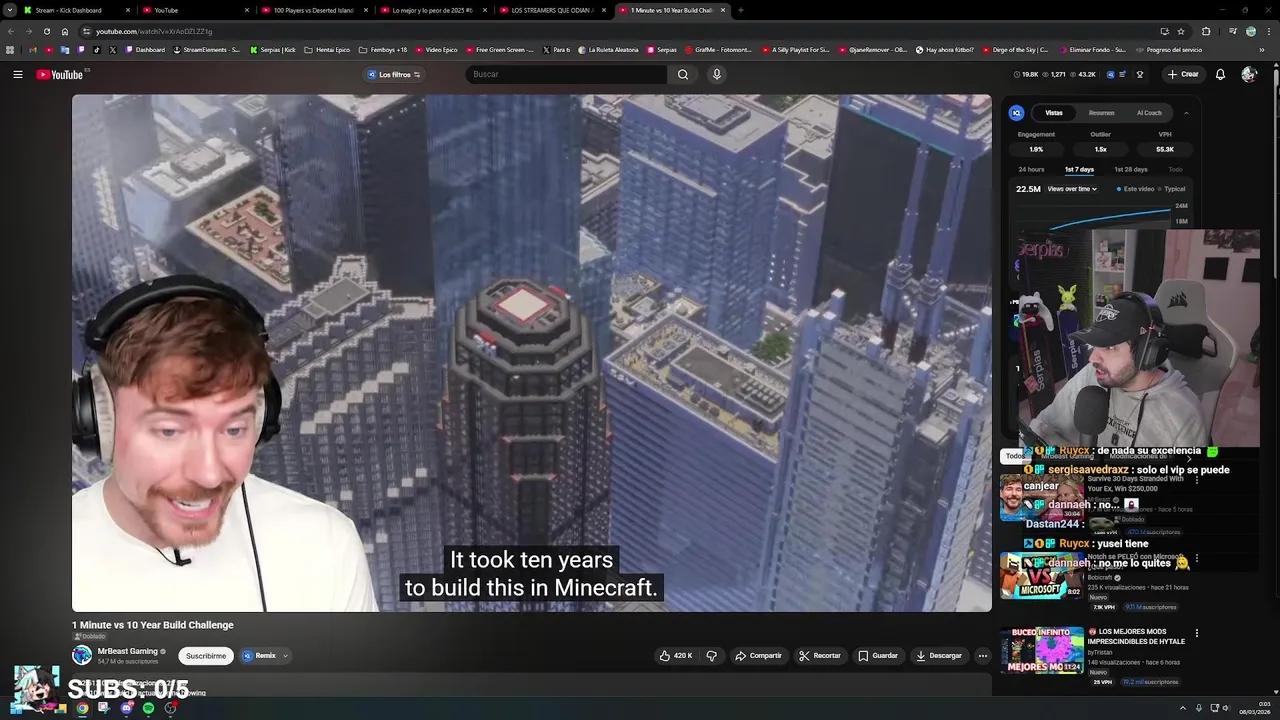Open Discord from the taskbar
The width and height of the screenshot is (1280, 720).
pos(126,708)
